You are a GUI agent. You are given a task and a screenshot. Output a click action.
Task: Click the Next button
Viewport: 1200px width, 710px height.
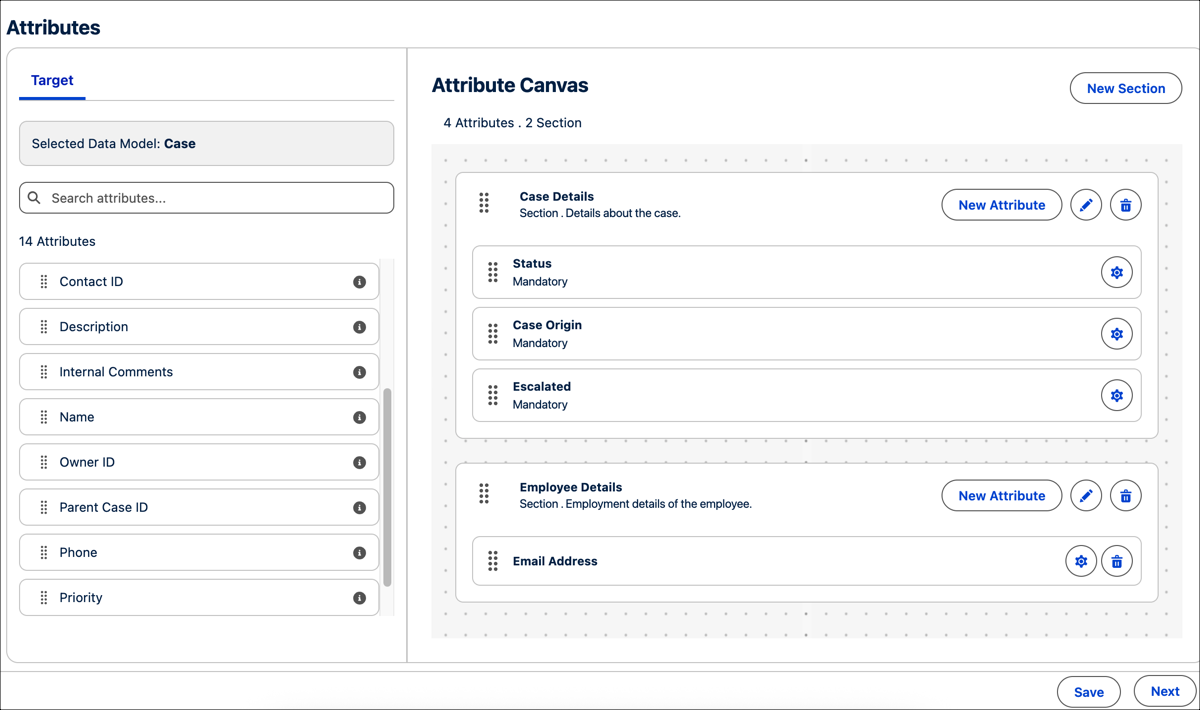tap(1165, 691)
